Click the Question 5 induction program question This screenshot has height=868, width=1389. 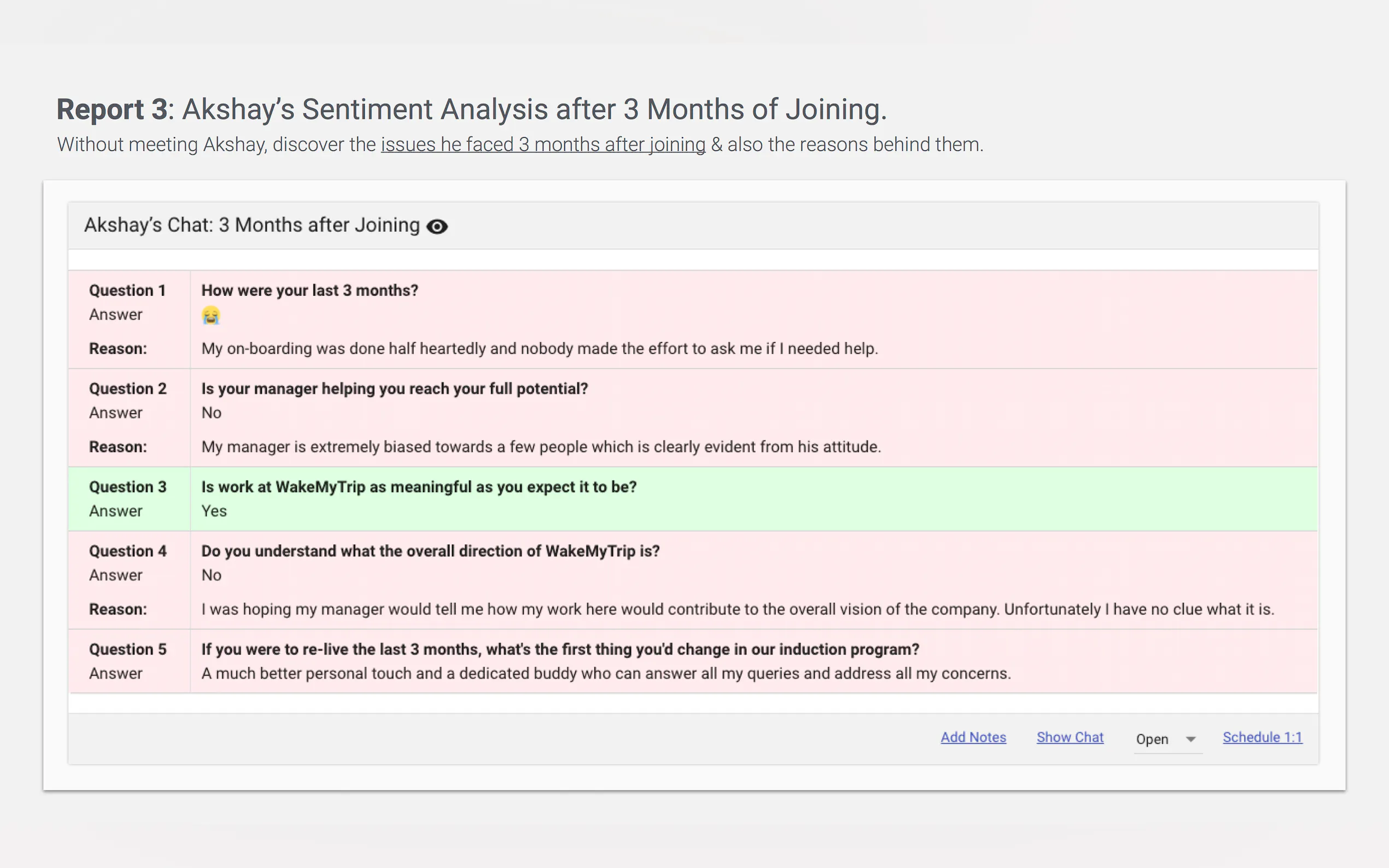tap(560, 649)
